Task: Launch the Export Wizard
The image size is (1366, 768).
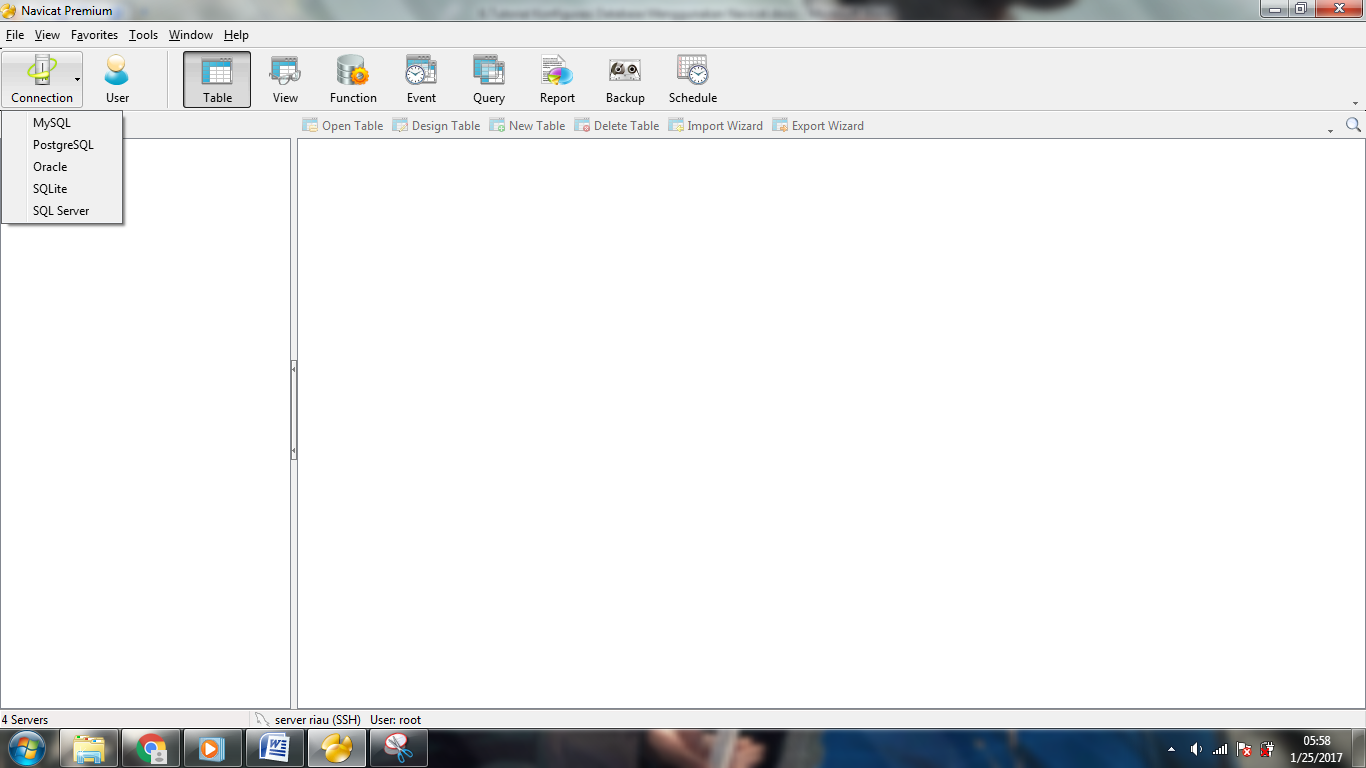Action: (818, 126)
